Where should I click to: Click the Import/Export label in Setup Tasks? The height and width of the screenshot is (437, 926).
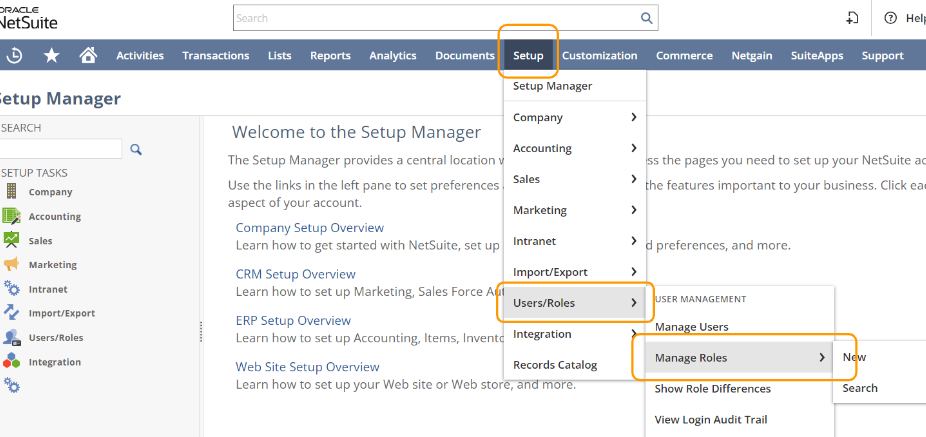[x=61, y=314]
